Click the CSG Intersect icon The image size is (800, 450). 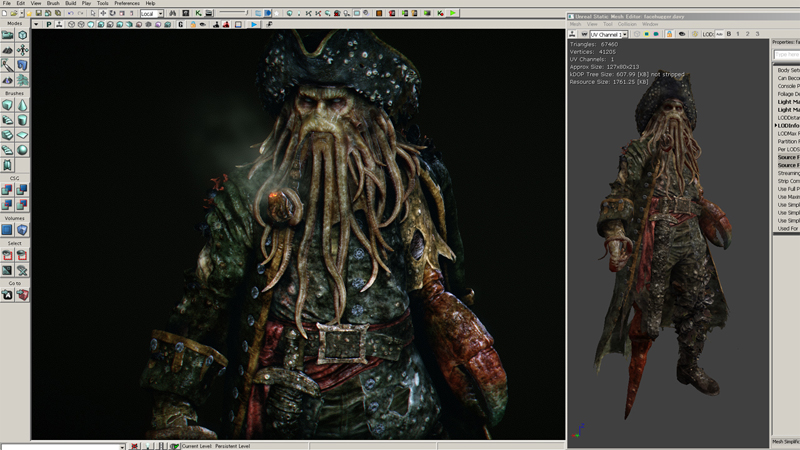pos(7,205)
